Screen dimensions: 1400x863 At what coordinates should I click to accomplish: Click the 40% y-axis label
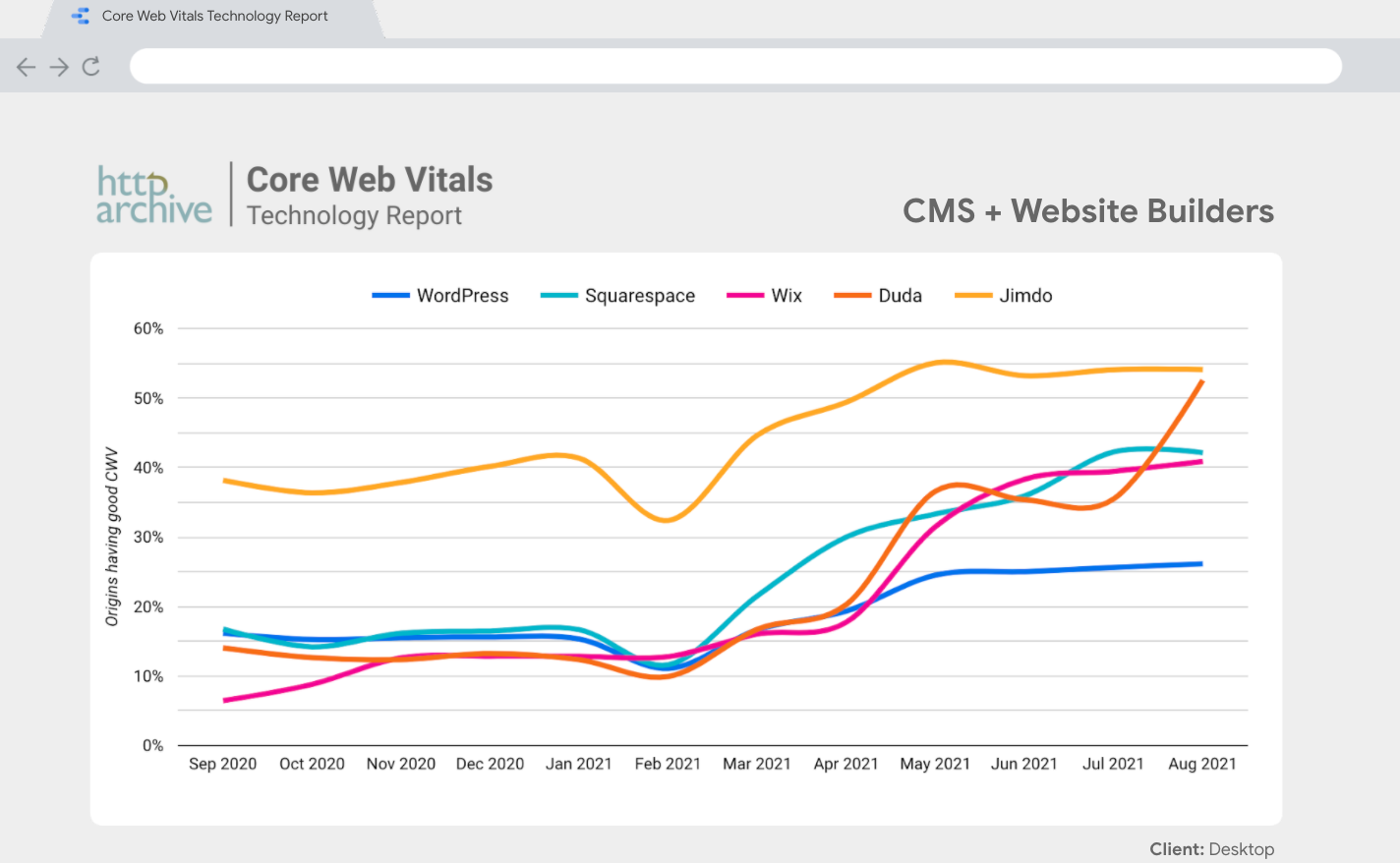(148, 468)
